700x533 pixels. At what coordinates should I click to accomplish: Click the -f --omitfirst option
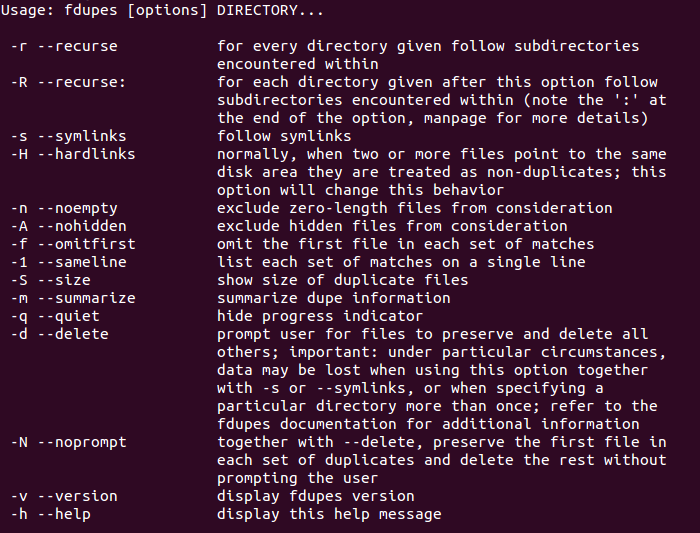(73, 244)
